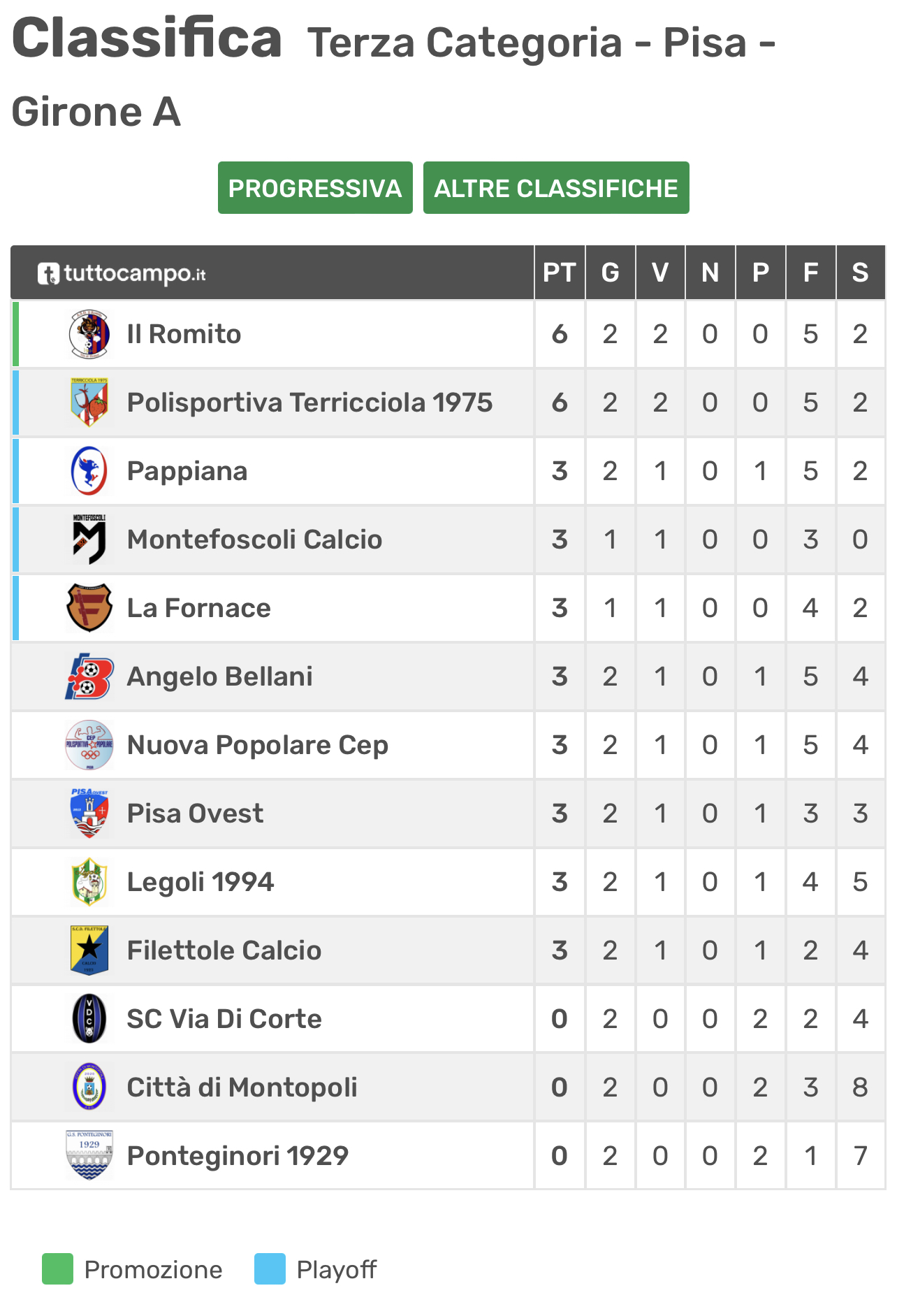The width and height of the screenshot is (897, 1316).
Task: Open the SC Via Di Corte team link
Action: tap(224, 1019)
